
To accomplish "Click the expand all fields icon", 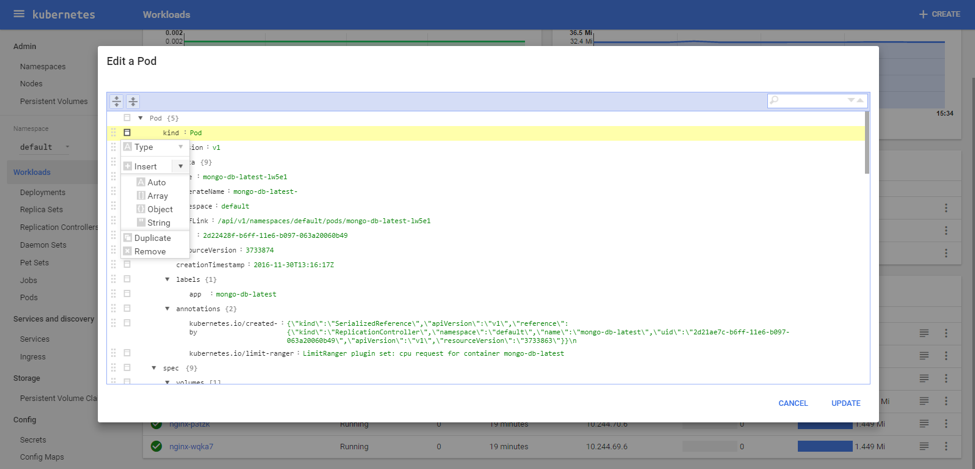I will tap(117, 101).
